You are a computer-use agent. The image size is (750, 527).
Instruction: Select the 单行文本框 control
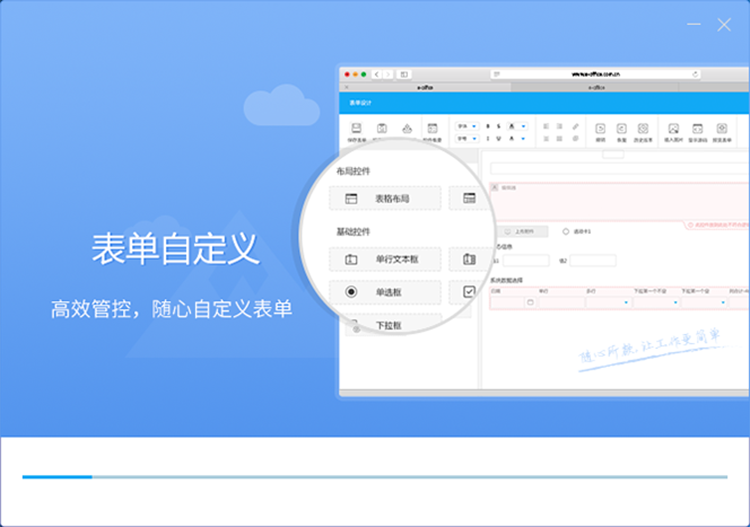(x=385, y=259)
